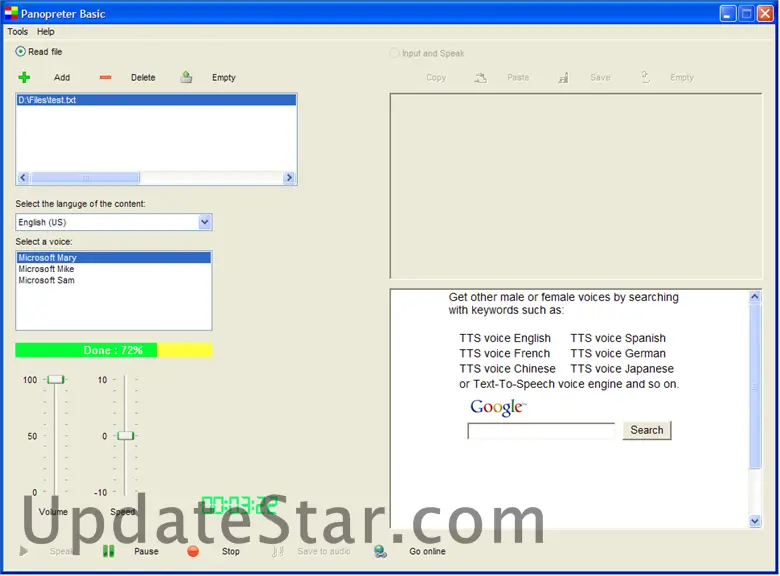The width and height of the screenshot is (780, 576).
Task: Click the Speak play icon
Action: [x=23, y=551]
